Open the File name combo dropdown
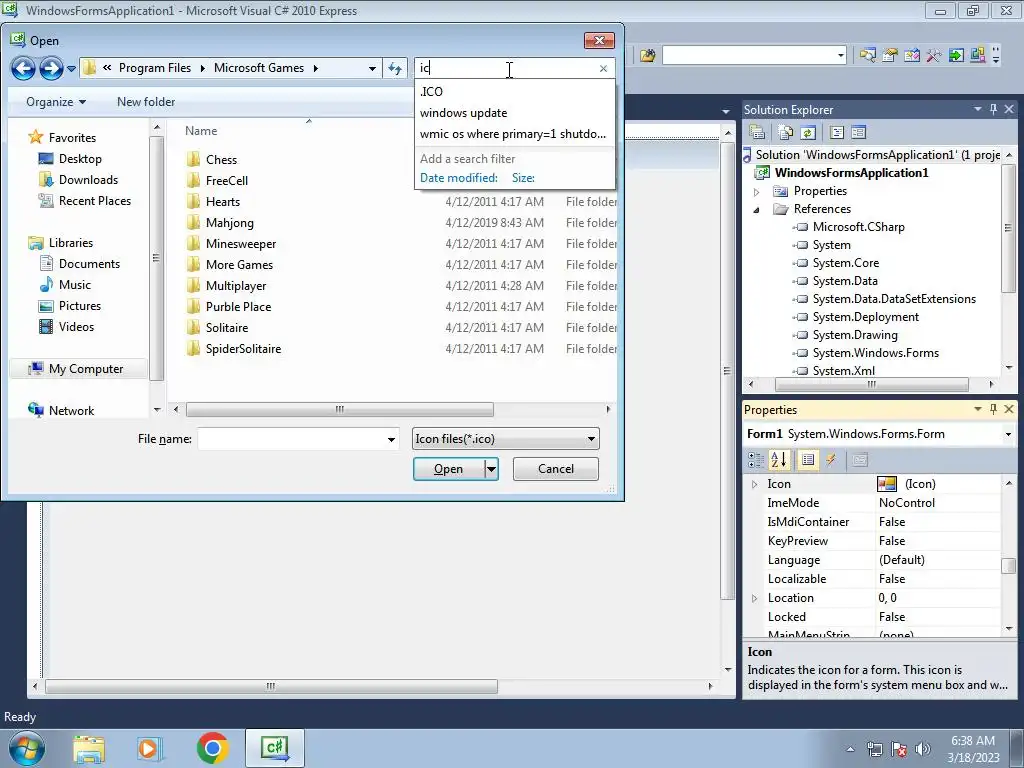The image size is (1024, 768). (391, 440)
